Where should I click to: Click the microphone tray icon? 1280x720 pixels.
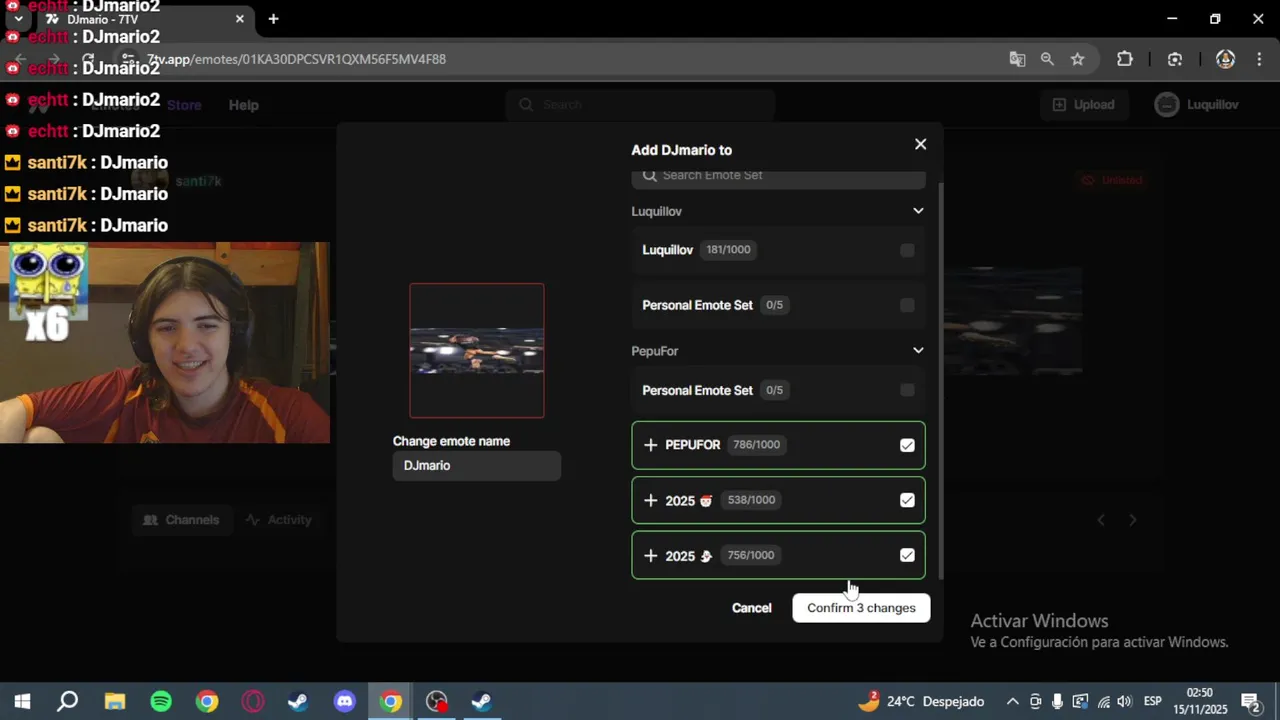click(x=1057, y=701)
